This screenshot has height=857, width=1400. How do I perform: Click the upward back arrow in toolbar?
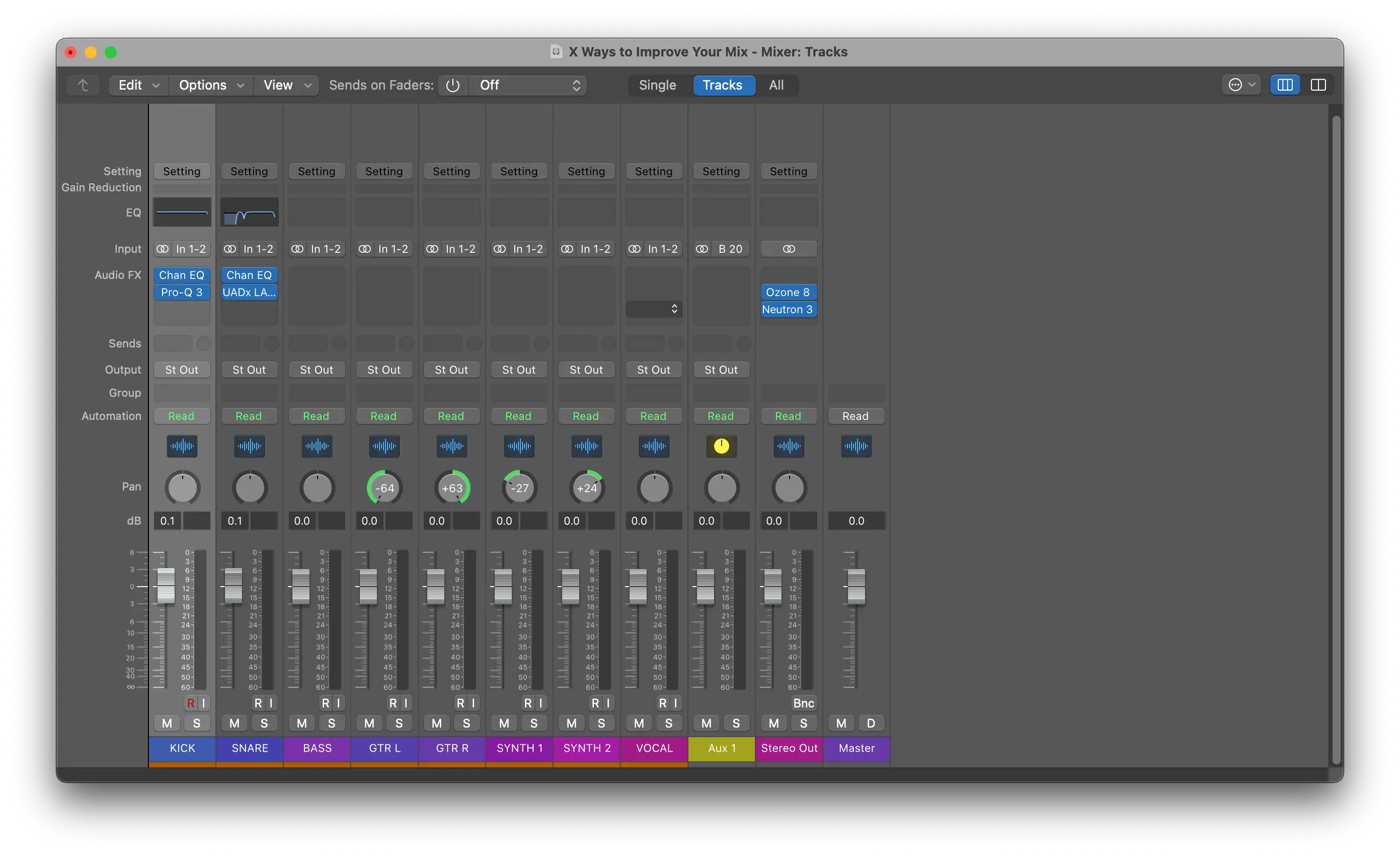[x=83, y=85]
